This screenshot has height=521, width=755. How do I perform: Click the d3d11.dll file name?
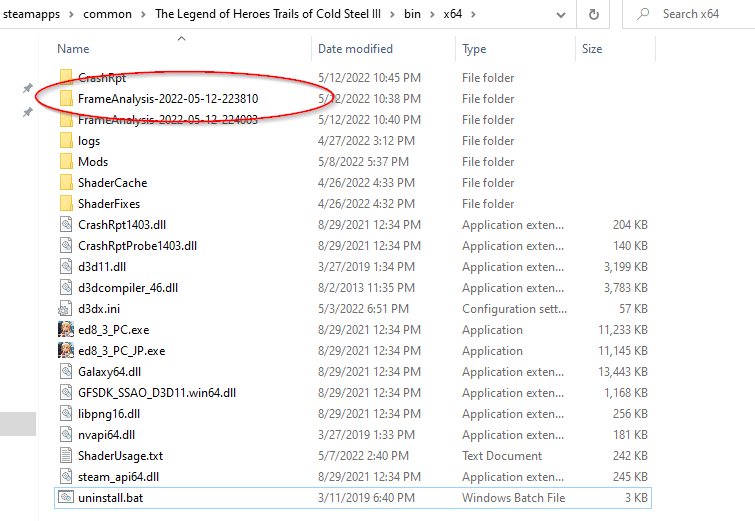tap(102, 267)
